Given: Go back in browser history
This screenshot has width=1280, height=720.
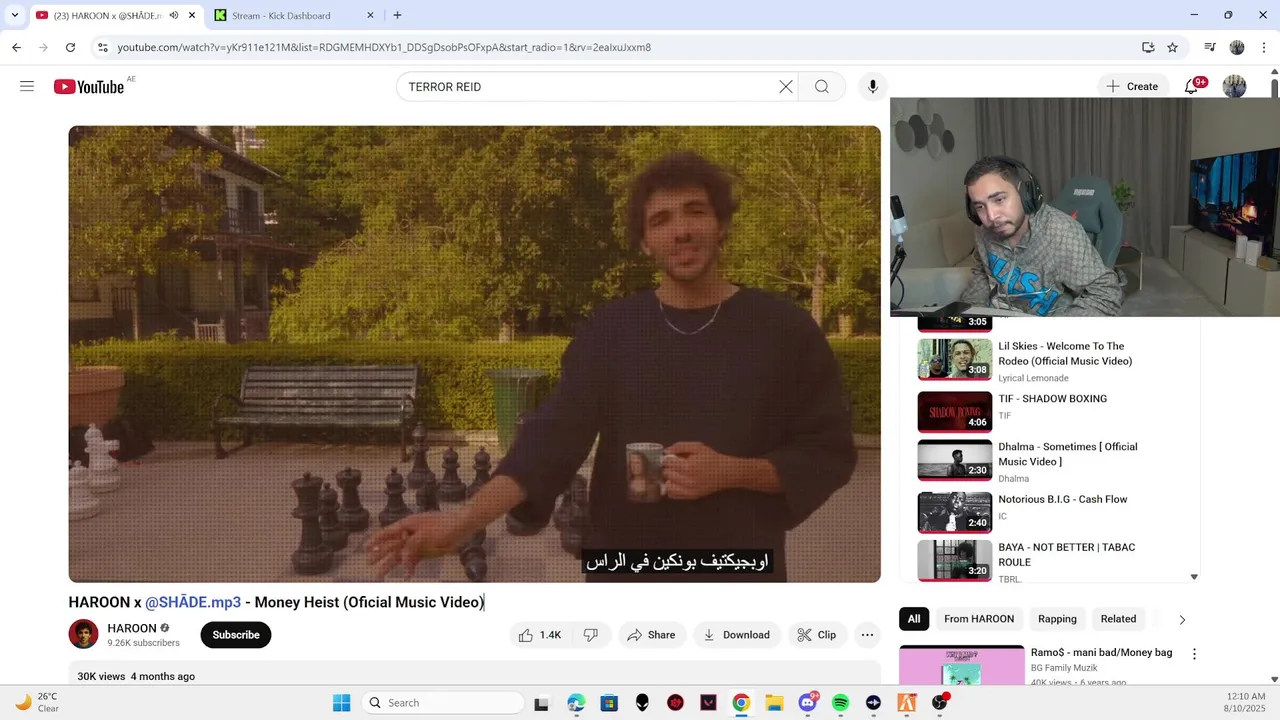Looking at the screenshot, I should point(16,47).
